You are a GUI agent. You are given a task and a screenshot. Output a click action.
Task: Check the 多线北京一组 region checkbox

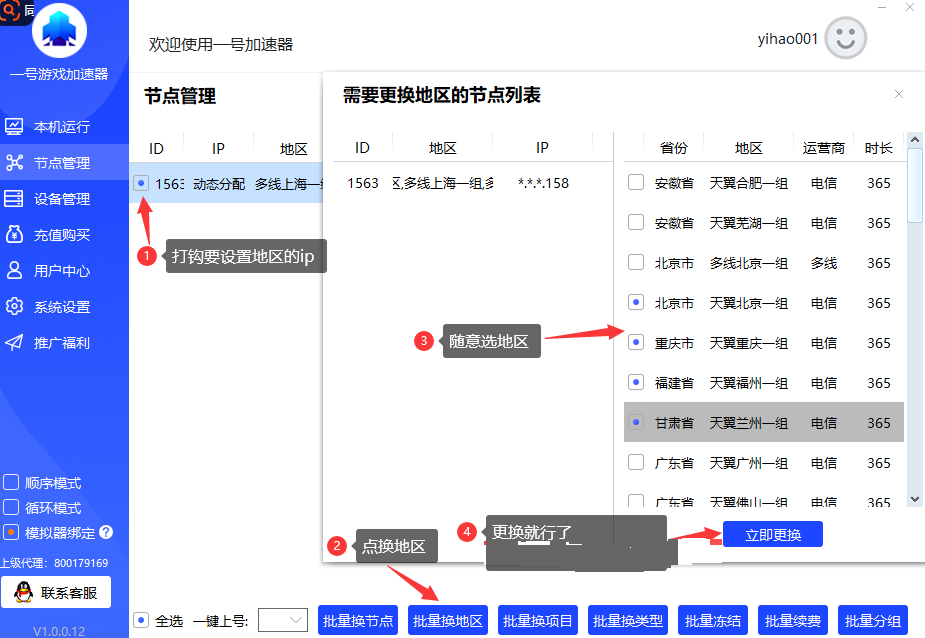[x=636, y=263]
